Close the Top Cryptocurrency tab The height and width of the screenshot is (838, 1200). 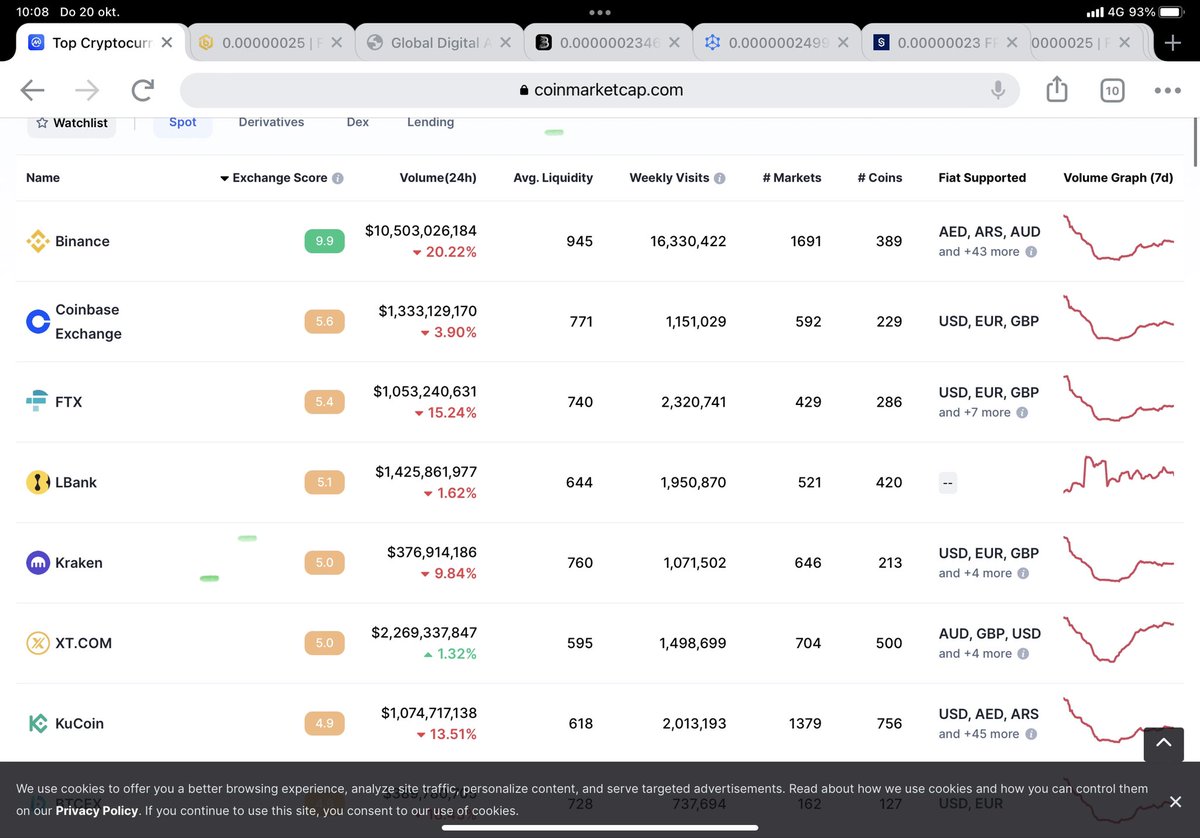pyautogui.click(x=167, y=43)
